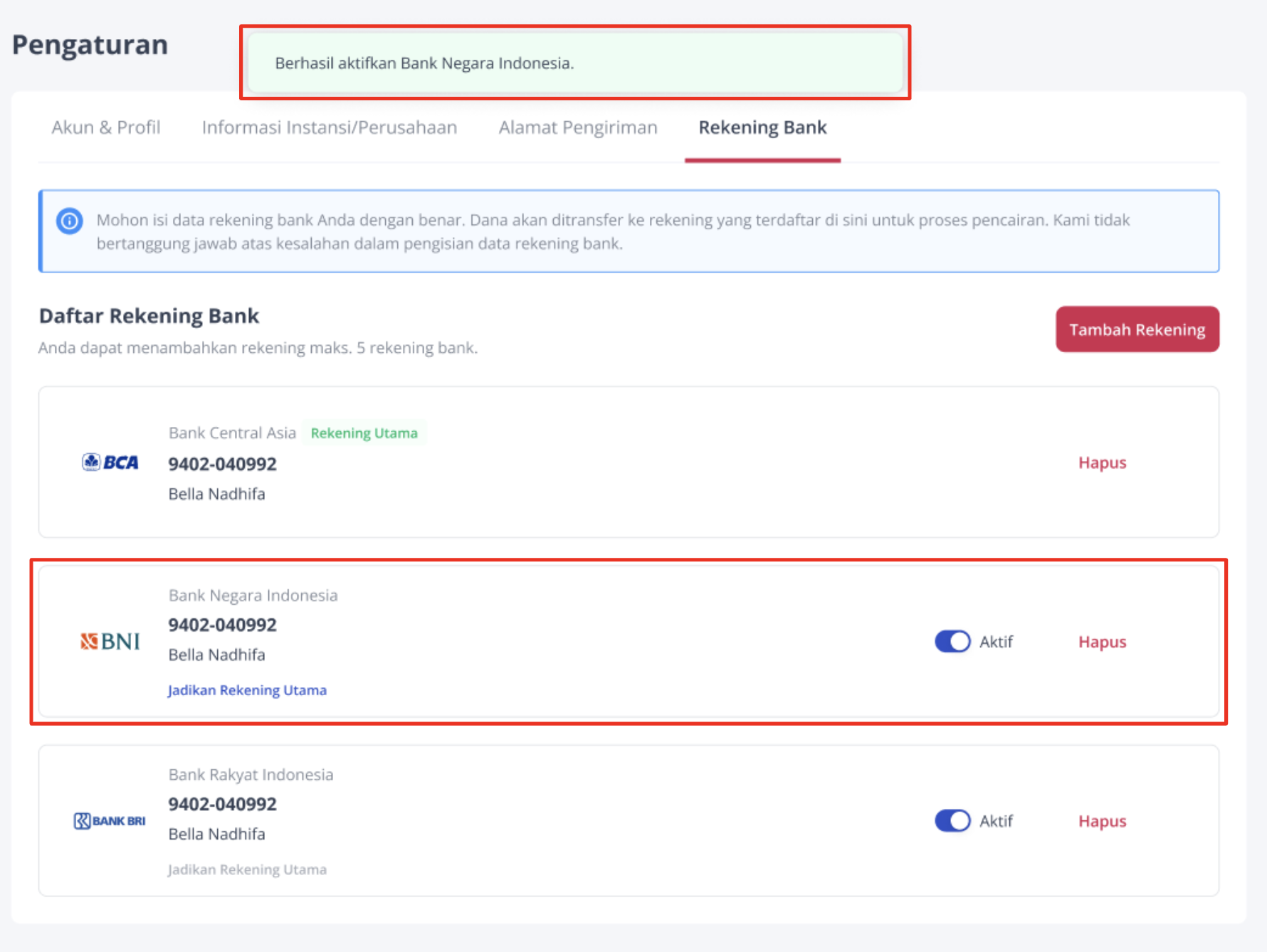Click the Rekening Utama green badge
Screen dimensions: 1267x952
[x=364, y=433]
